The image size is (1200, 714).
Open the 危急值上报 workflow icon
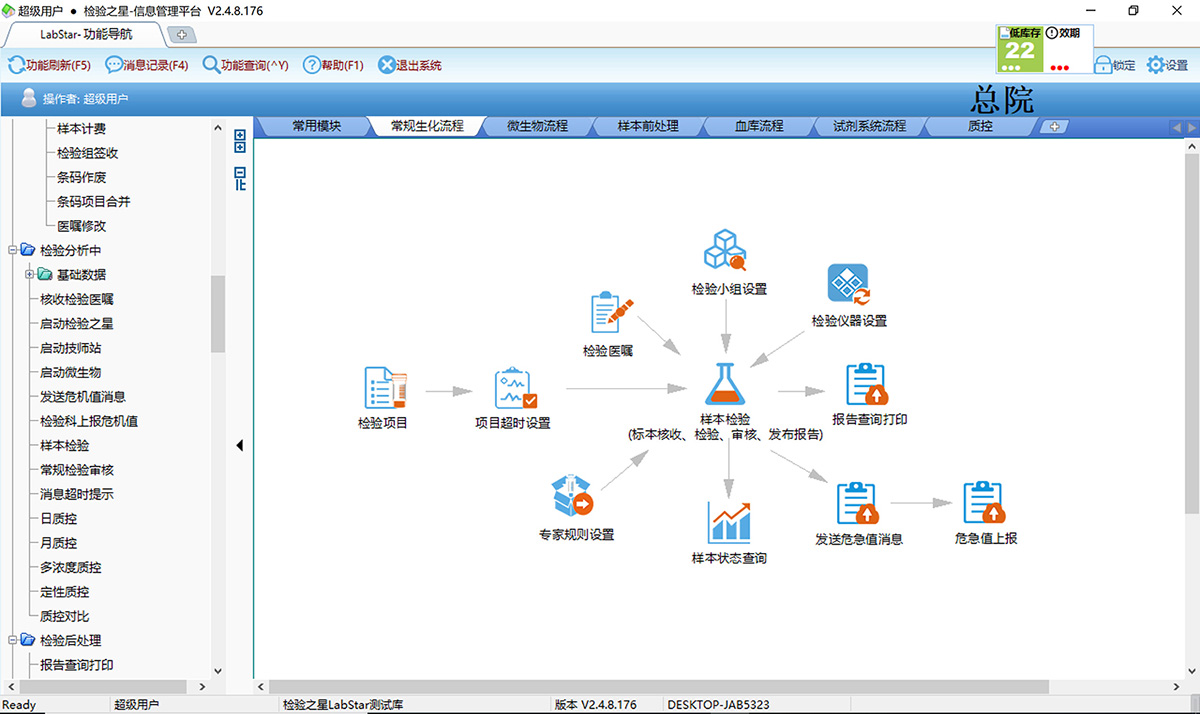click(984, 503)
